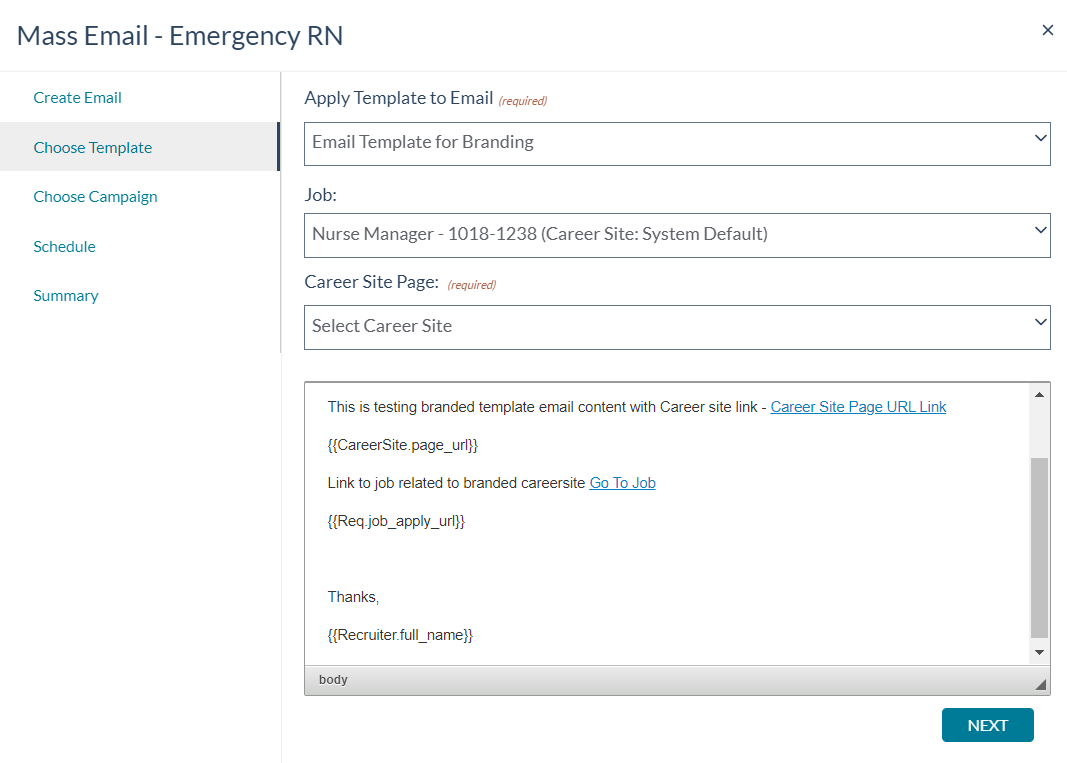Follow the Career Site Page URL Link
1067x763 pixels.
coord(858,407)
